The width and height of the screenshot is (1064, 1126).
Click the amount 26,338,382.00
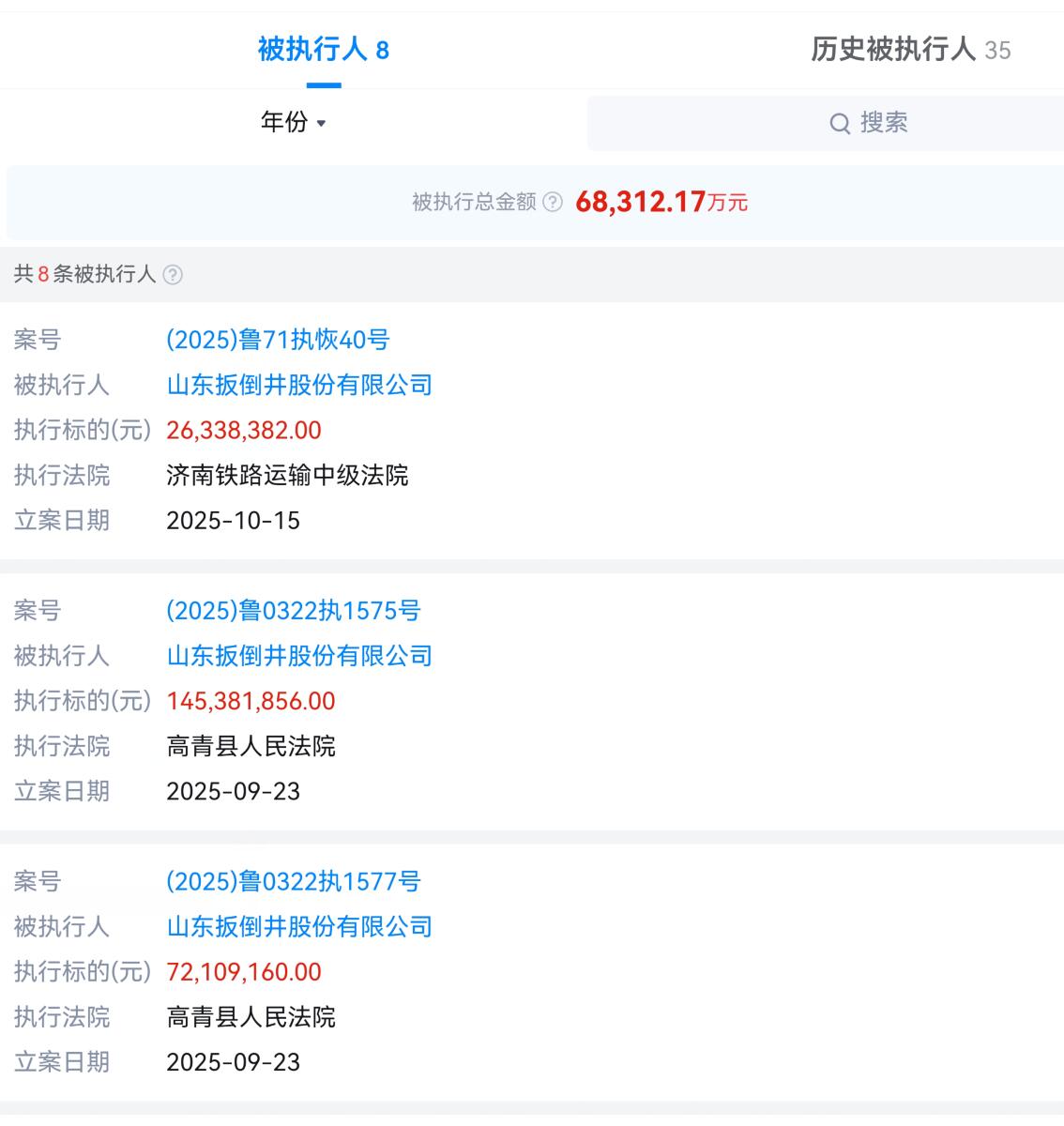pos(244,430)
